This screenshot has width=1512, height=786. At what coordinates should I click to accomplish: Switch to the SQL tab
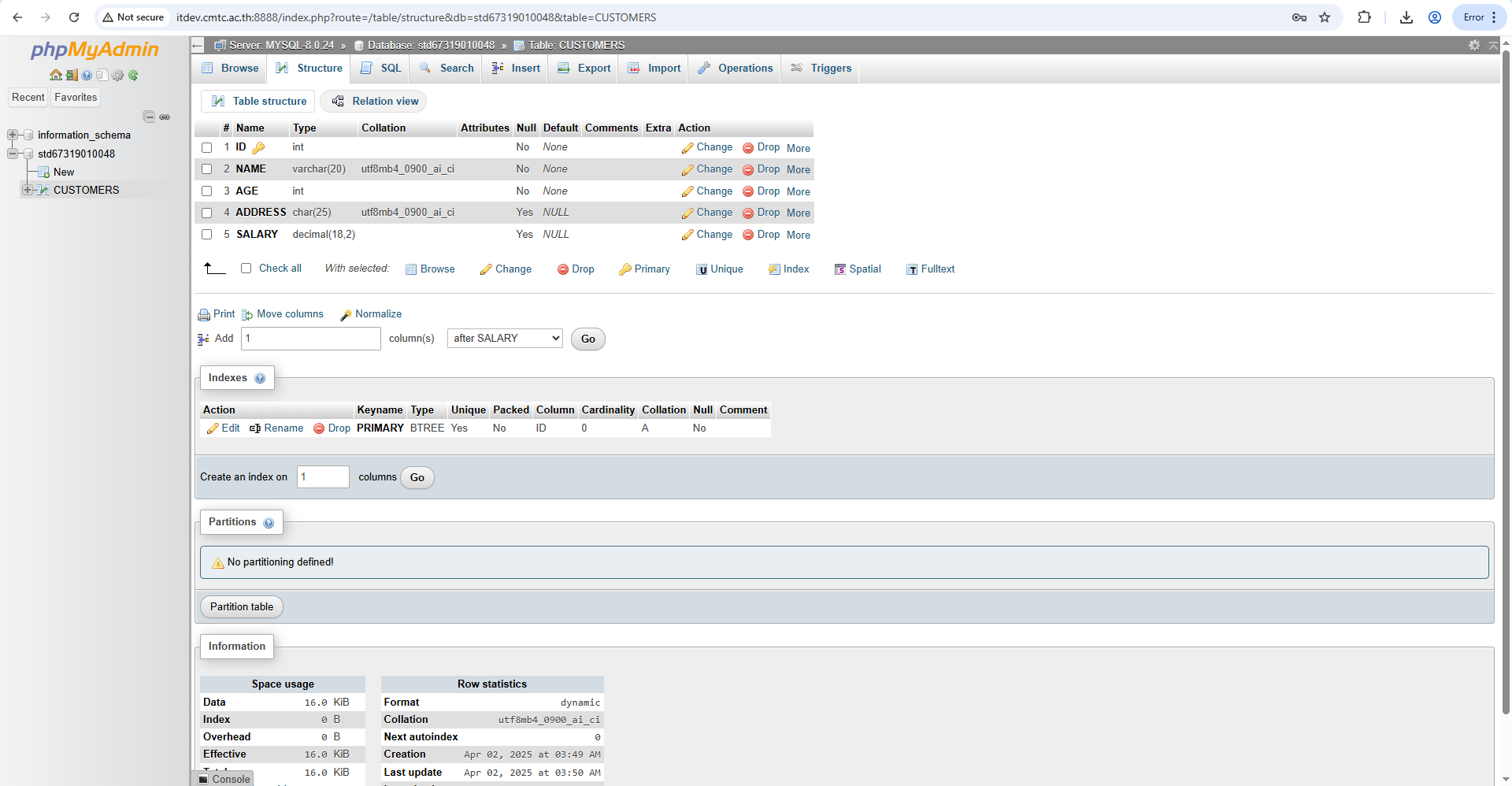[x=381, y=69]
